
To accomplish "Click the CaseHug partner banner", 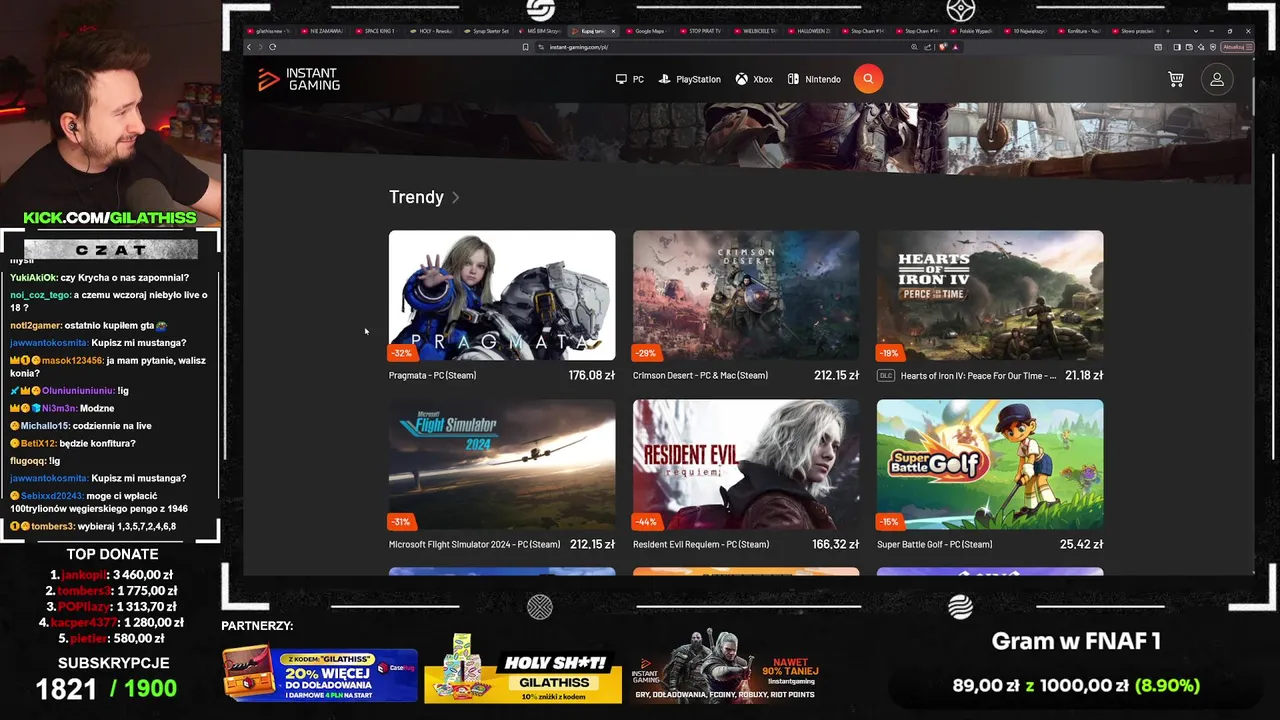I will point(320,675).
